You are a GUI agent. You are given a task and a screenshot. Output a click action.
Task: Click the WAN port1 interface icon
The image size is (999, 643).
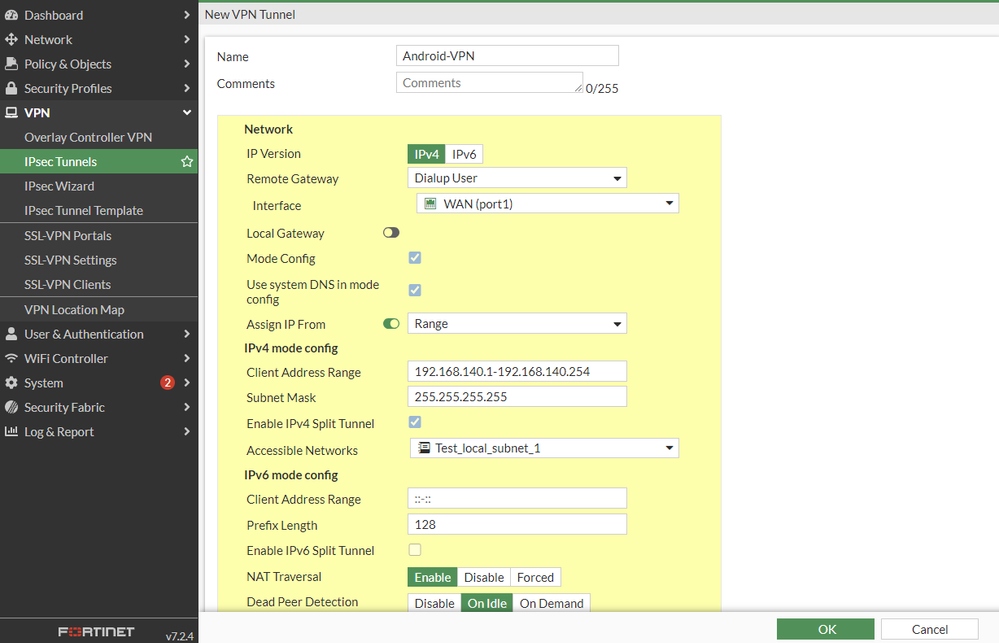click(x=431, y=204)
